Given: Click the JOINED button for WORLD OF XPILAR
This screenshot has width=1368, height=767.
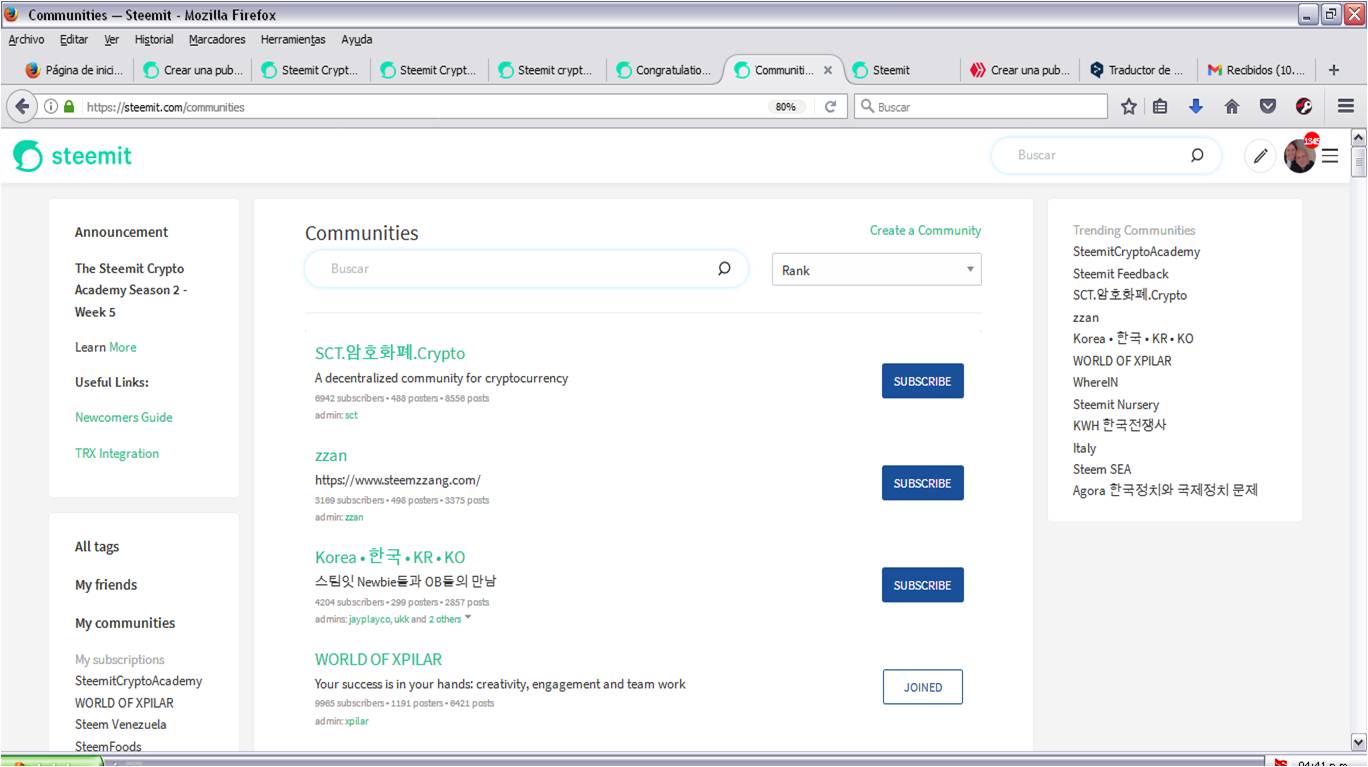Looking at the screenshot, I should [x=922, y=687].
